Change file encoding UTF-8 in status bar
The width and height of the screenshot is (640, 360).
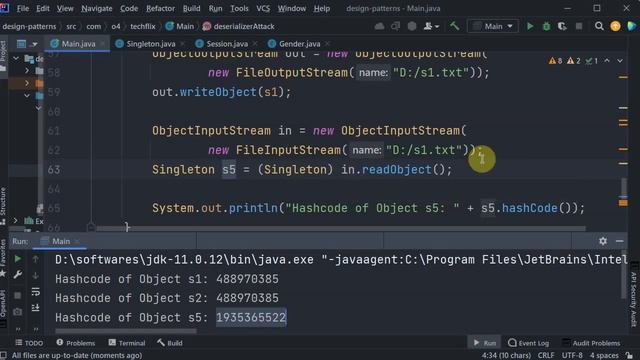point(572,356)
